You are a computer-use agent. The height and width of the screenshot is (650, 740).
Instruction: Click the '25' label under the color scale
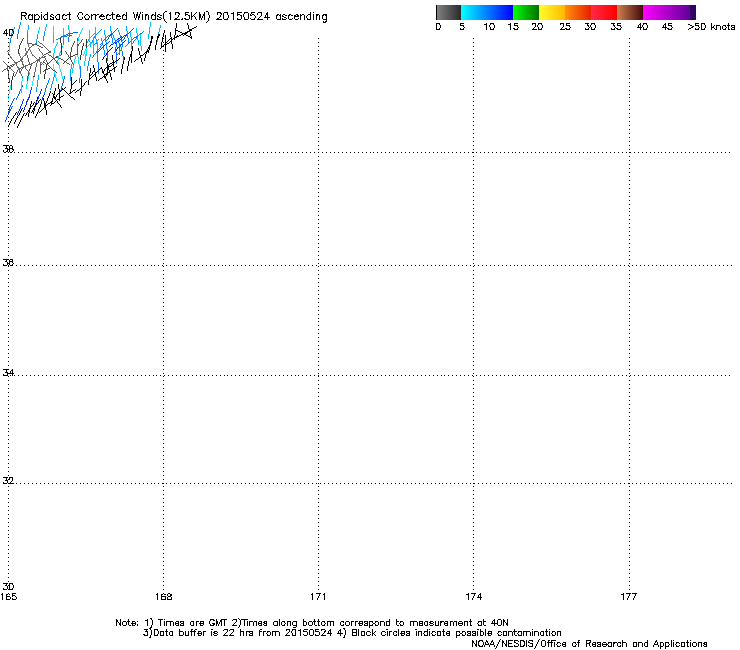[x=565, y=27]
